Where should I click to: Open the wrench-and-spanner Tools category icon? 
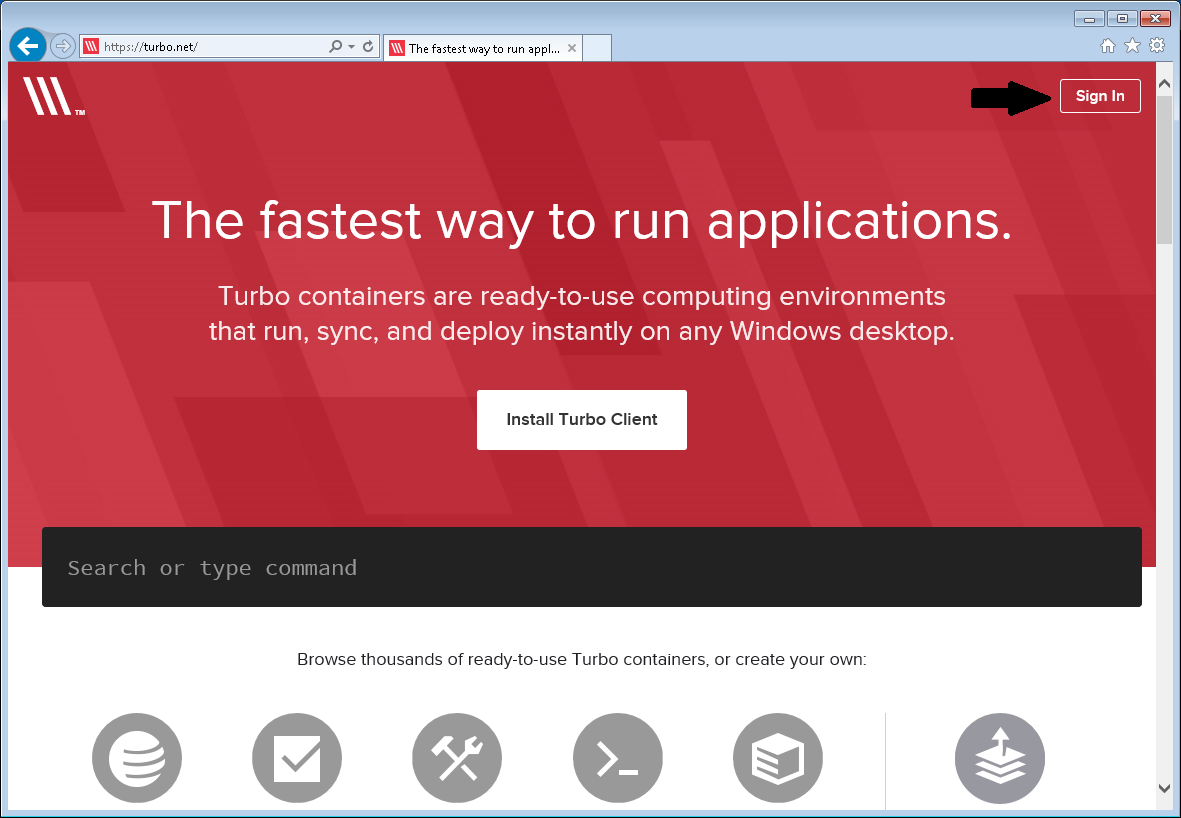457,758
